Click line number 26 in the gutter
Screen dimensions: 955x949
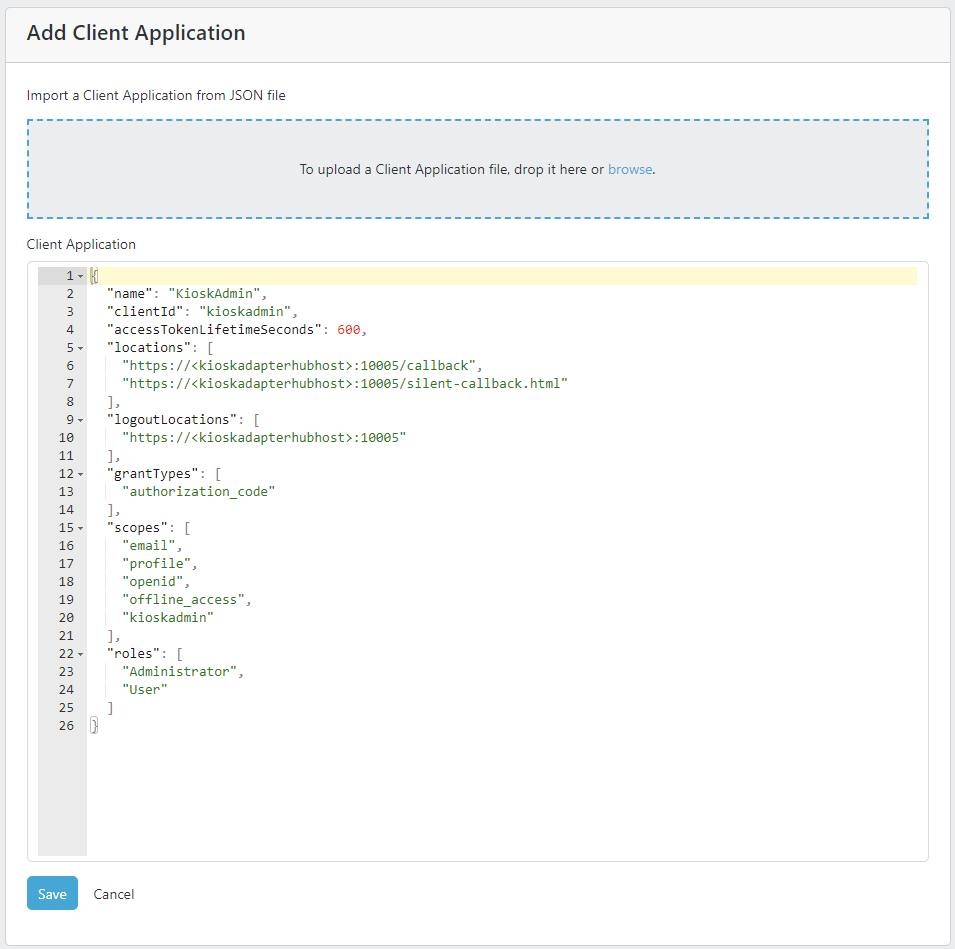click(66, 726)
